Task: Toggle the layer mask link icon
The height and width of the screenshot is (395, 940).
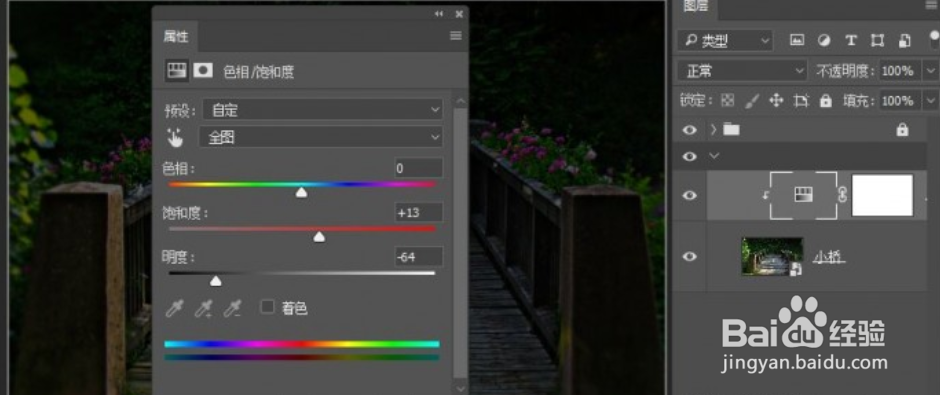Action: pos(842,195)
